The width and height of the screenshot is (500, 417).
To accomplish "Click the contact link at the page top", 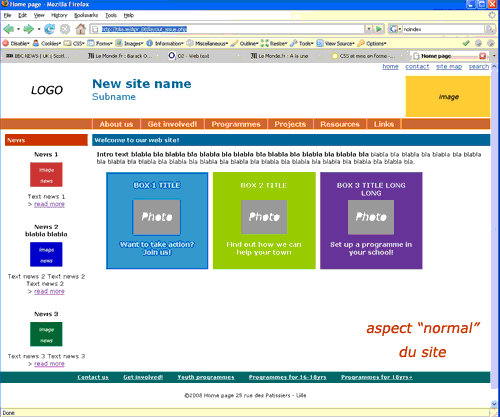I will click(417, 67).
